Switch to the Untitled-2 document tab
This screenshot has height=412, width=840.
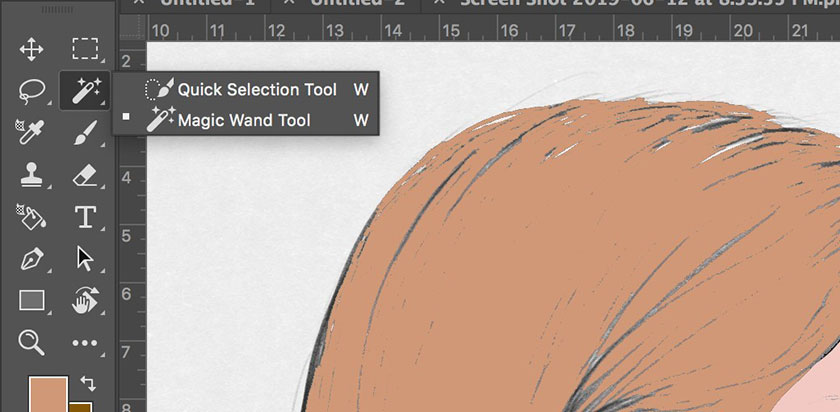click(x=359, y=3)
